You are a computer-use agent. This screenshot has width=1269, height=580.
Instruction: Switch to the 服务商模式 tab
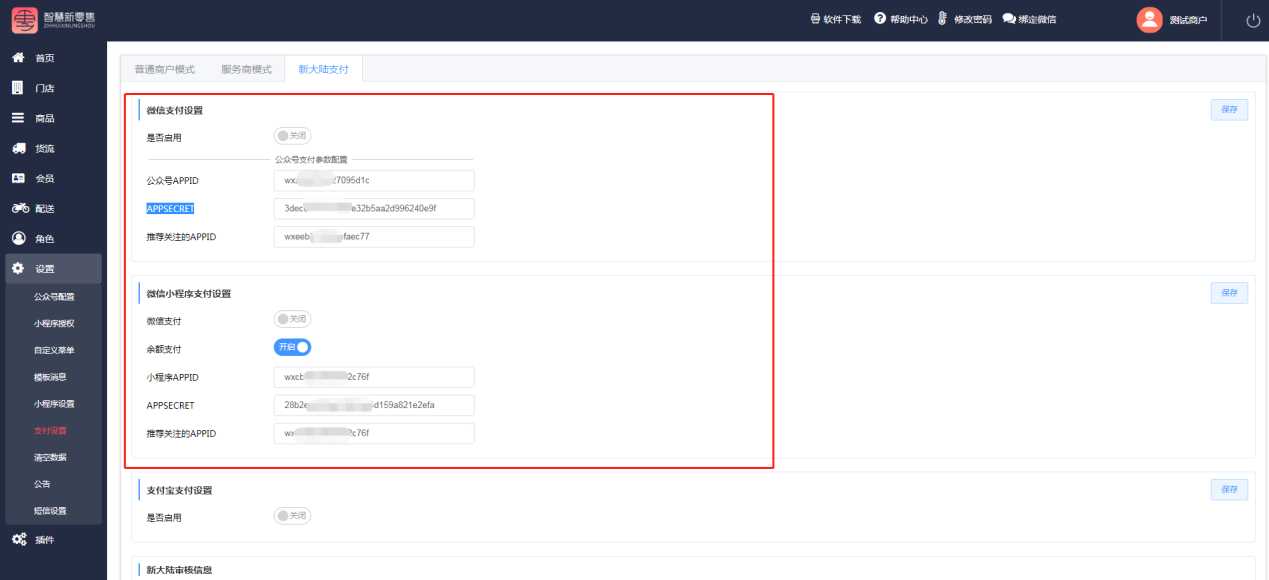point(246,69)
